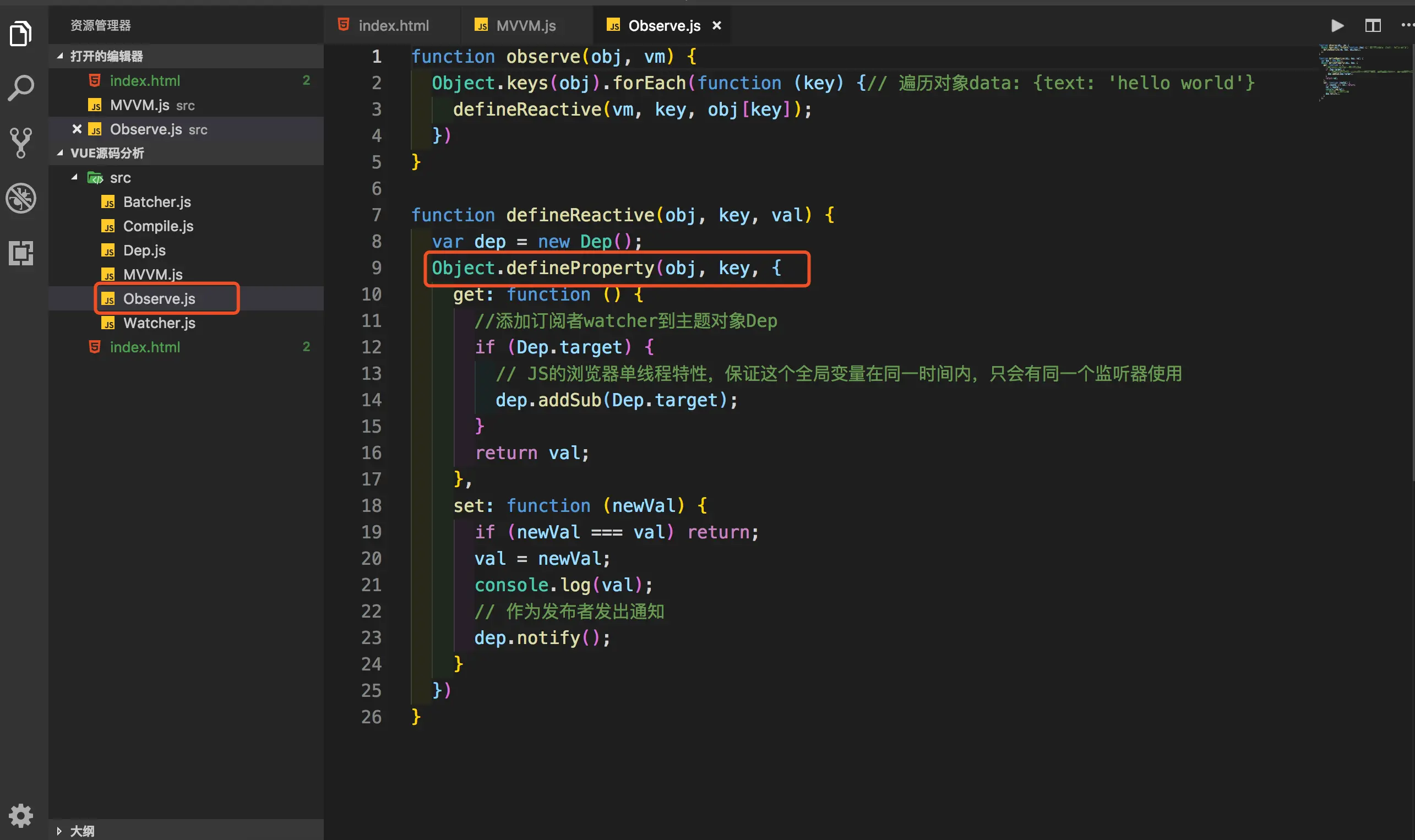Viewport: 1415px width, 840px height.
Task: Split the editor with layout icon
Action: 1373,25
